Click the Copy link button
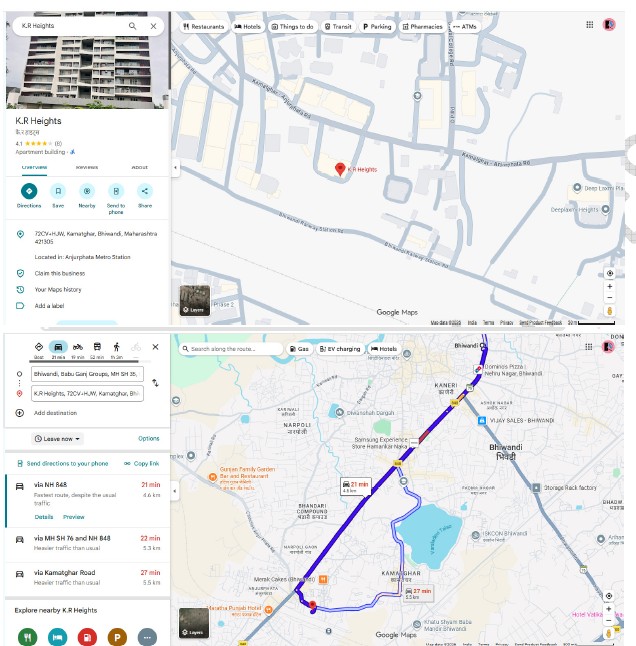The height and width of the screenshot is (646, 636). coord(142,463)
